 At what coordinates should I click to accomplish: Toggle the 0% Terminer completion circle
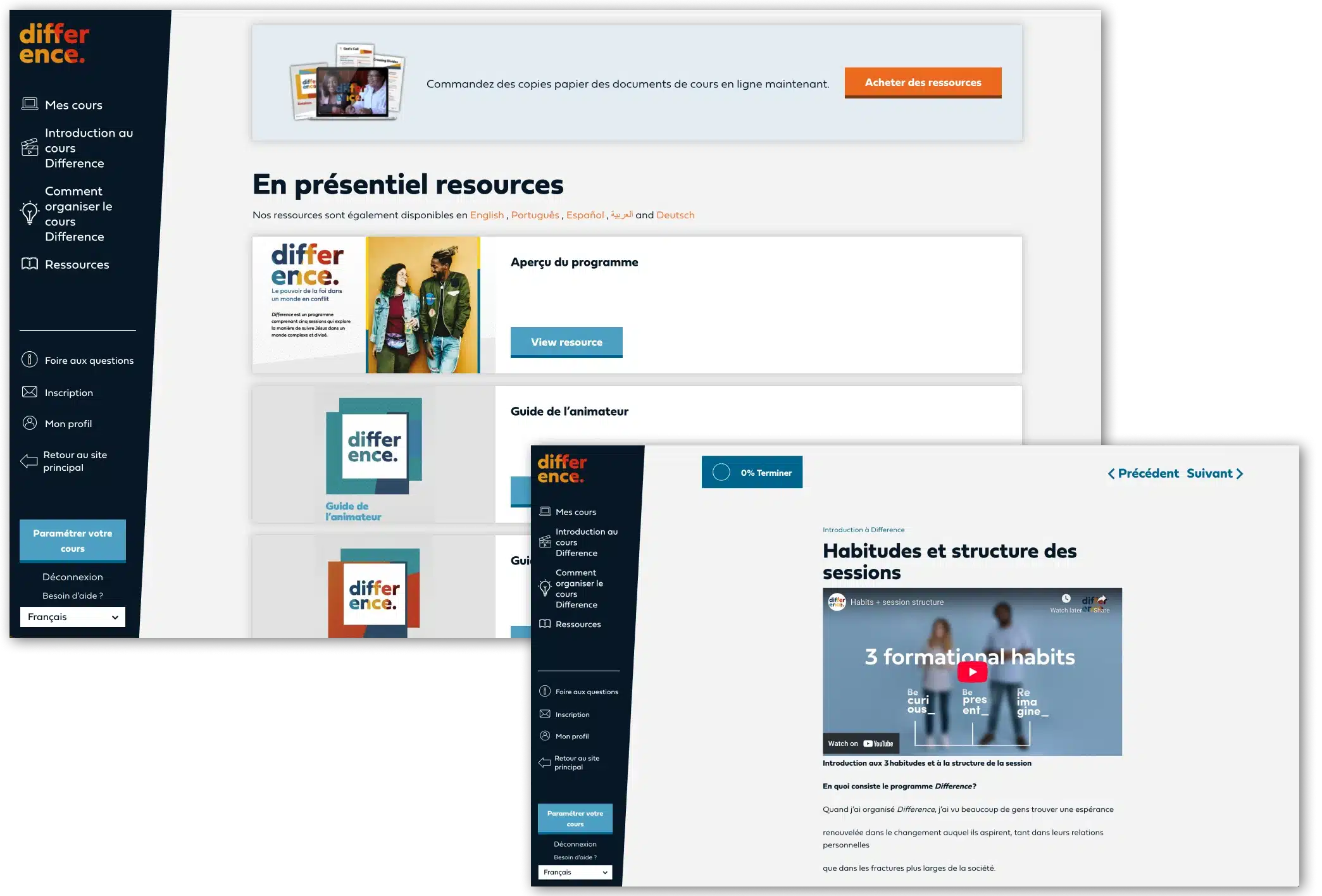pyautogui.click(x=721, y=473)
